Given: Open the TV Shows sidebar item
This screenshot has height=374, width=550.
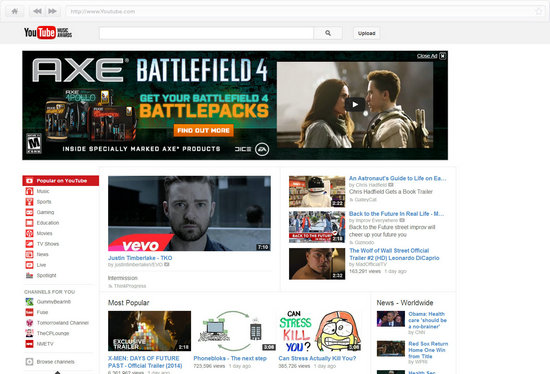Looking at the screenshot, I should coord(48,244).
